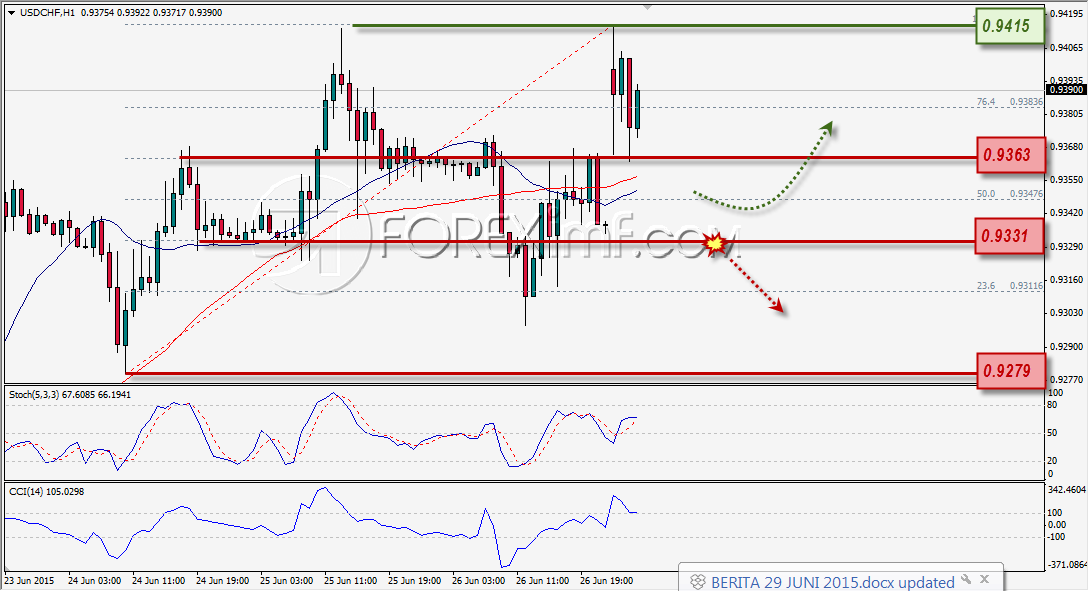Viewport: 1089px width, 591px height.
Task: Click the current price tag 0.93900
Action: pyautogui.click(x=1065, y=90)
